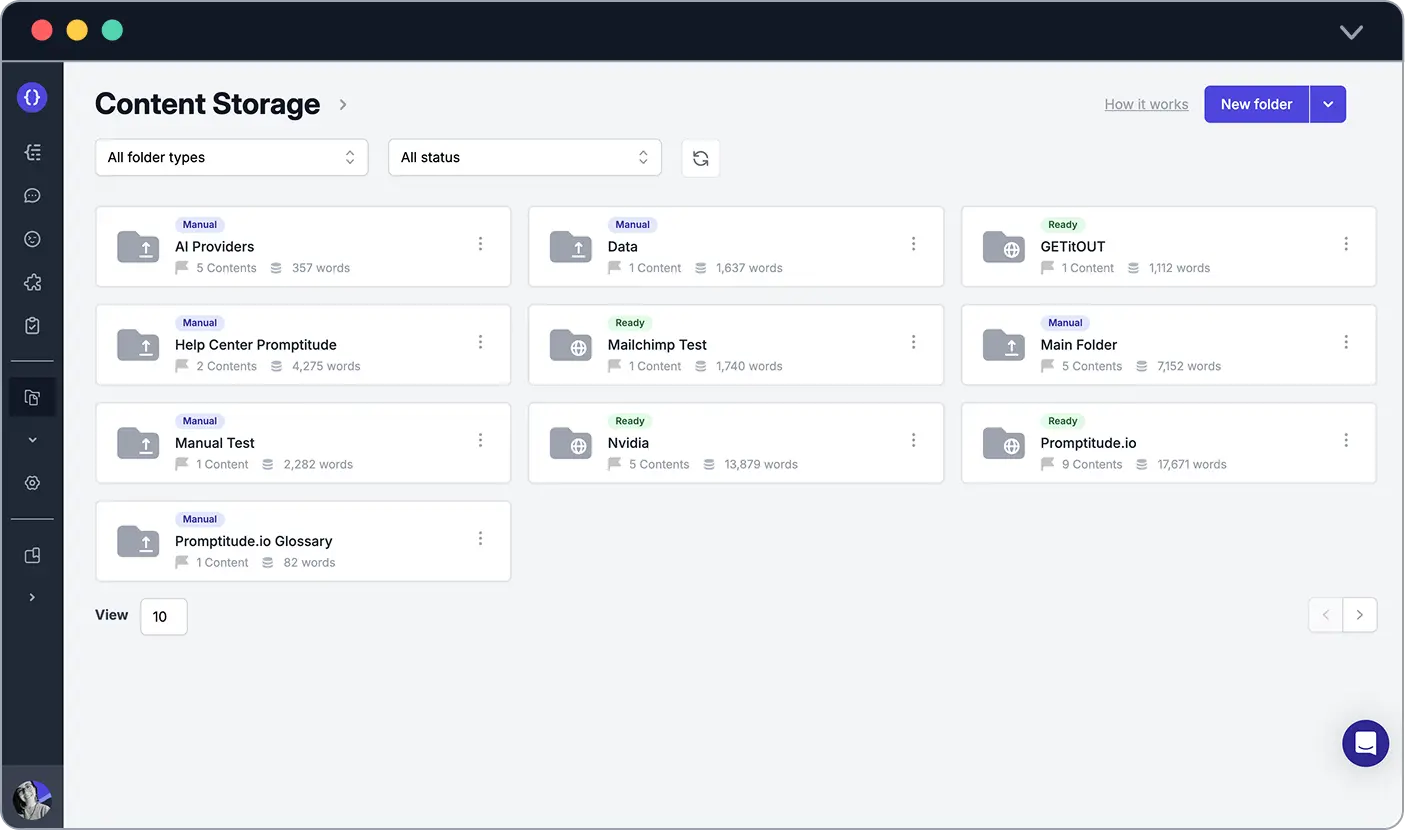Open the GETitOUT folder title
This screenshot has width=1405, height=830.
[x=1073, y=247]
